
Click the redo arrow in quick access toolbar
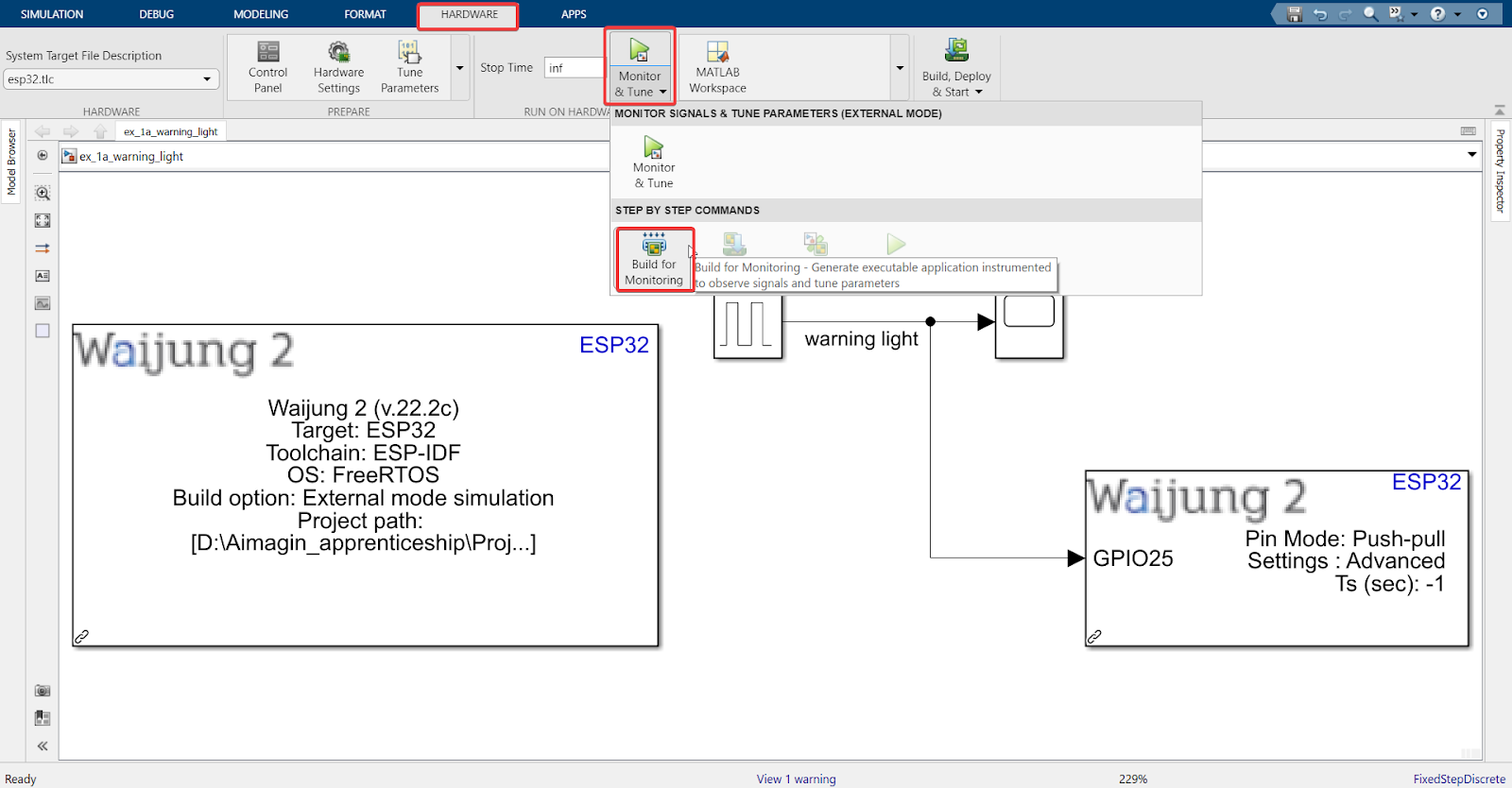point(1345,14)
